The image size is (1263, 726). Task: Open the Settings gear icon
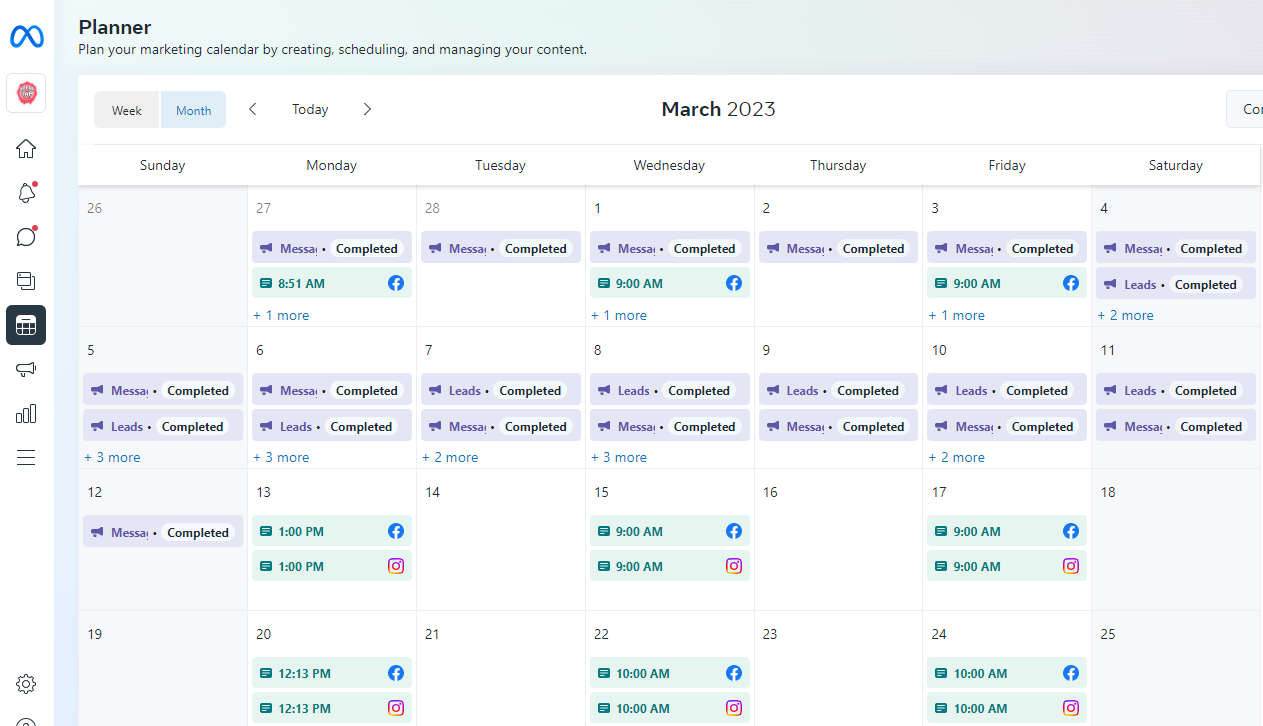click(x=26, y=684)
